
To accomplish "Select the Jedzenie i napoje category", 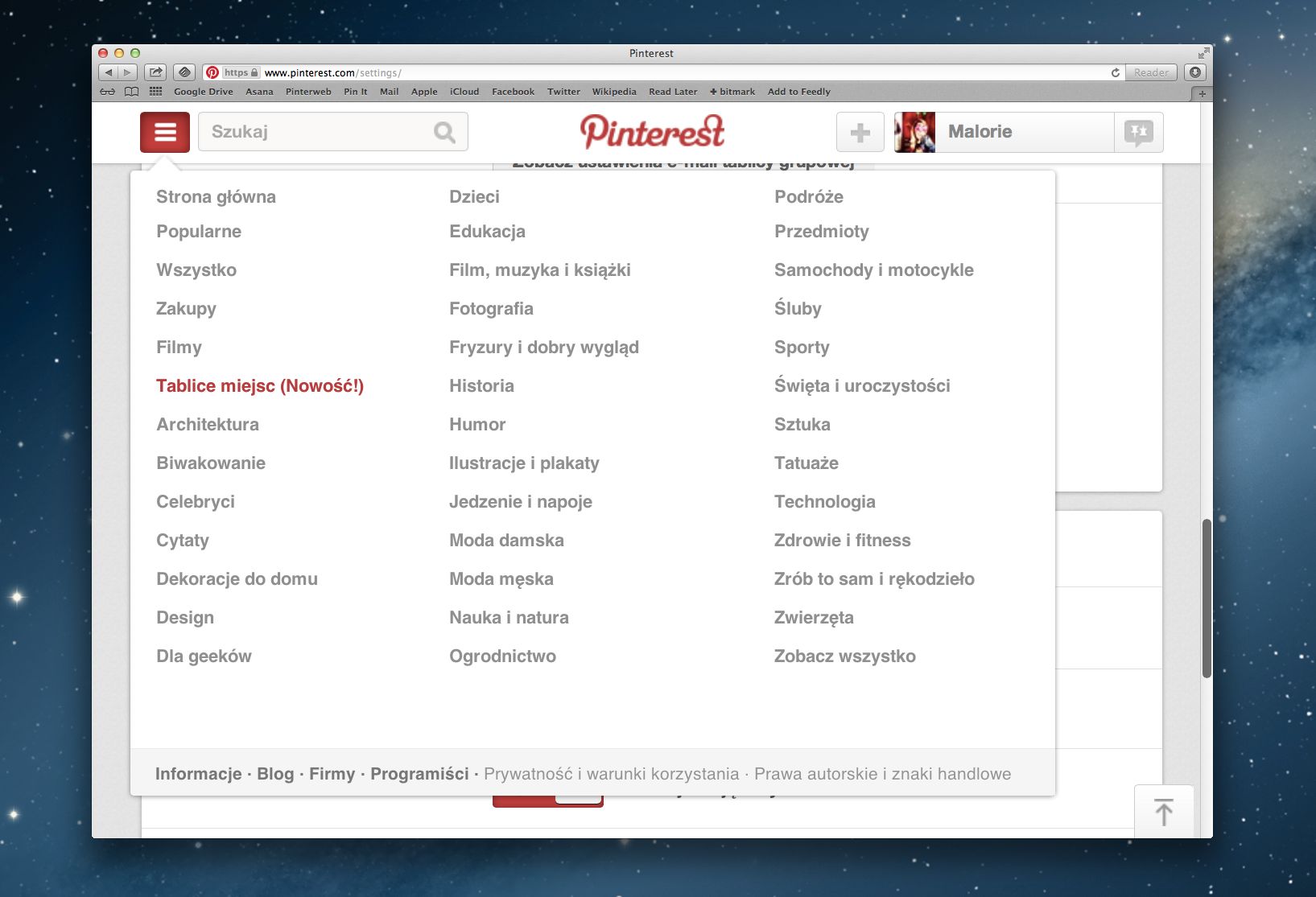I will tap(521, 502).
